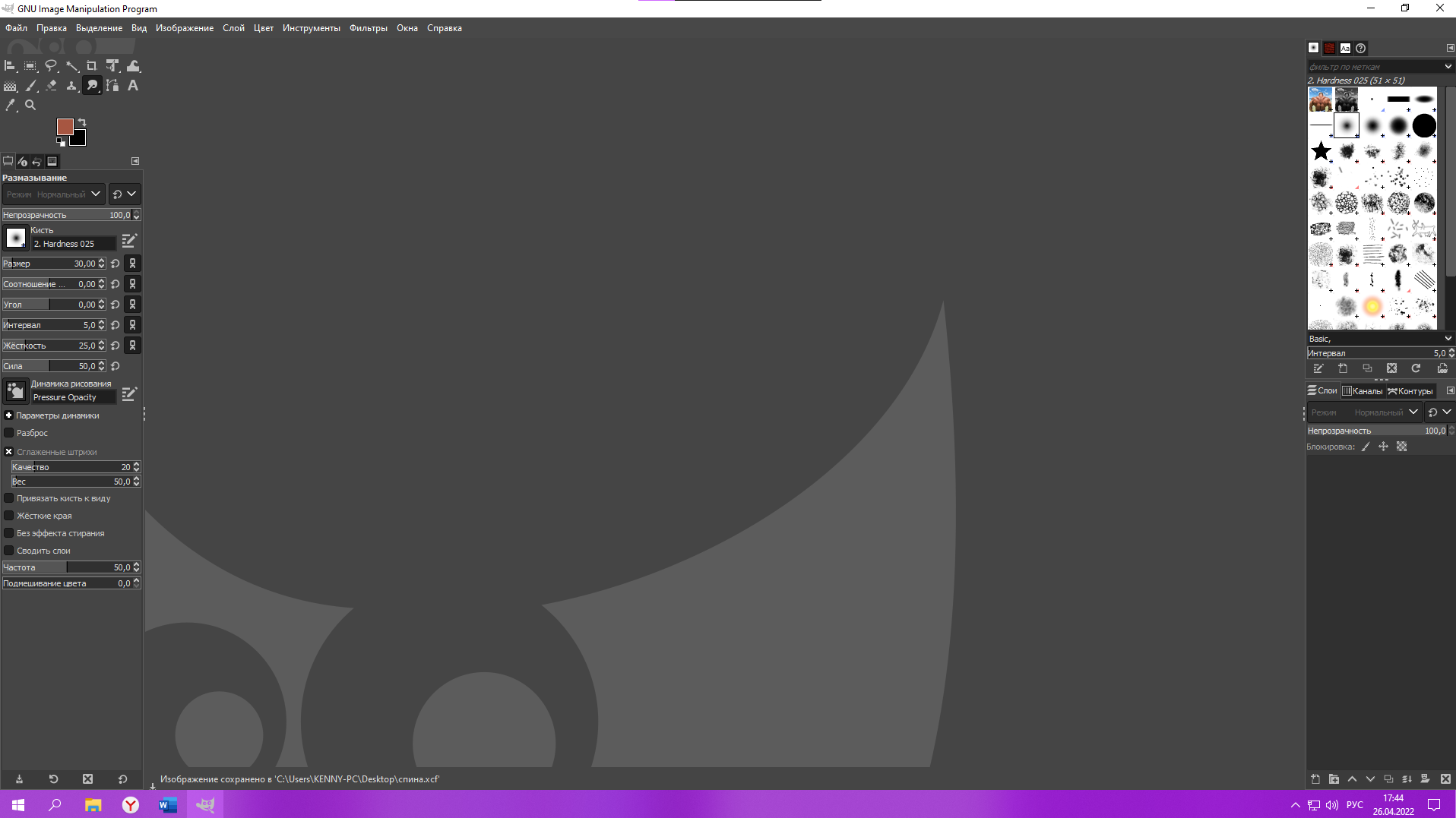
Task: Enable Сводить слои checkbox
Action: 9,551
